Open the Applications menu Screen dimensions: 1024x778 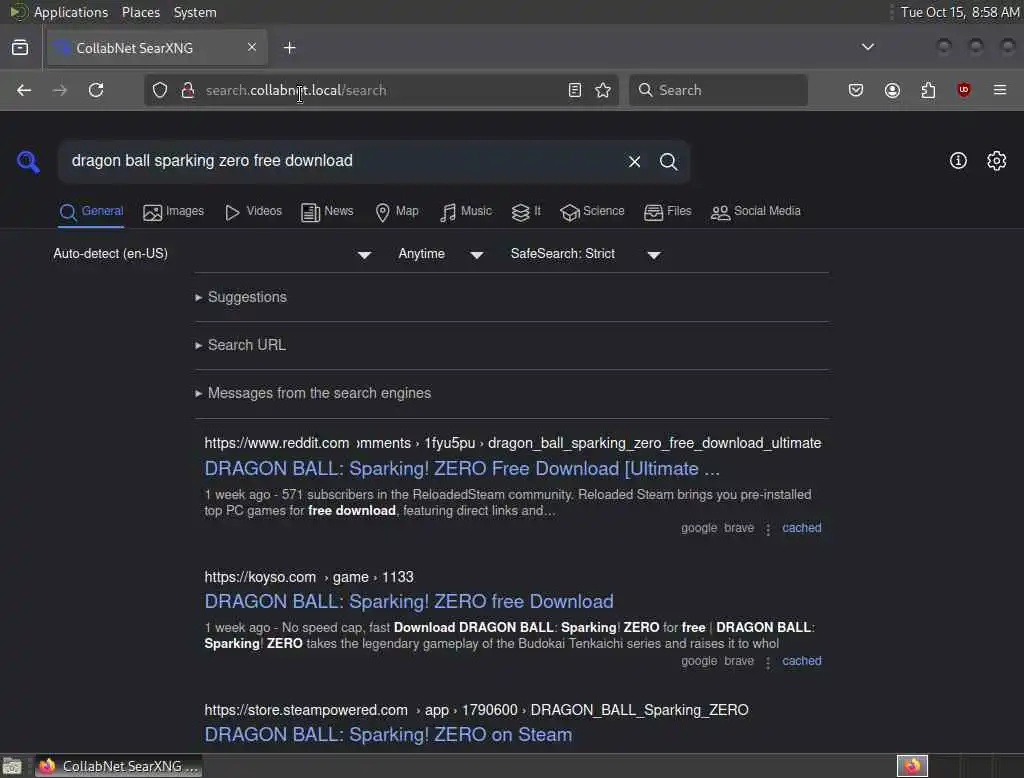71,12
